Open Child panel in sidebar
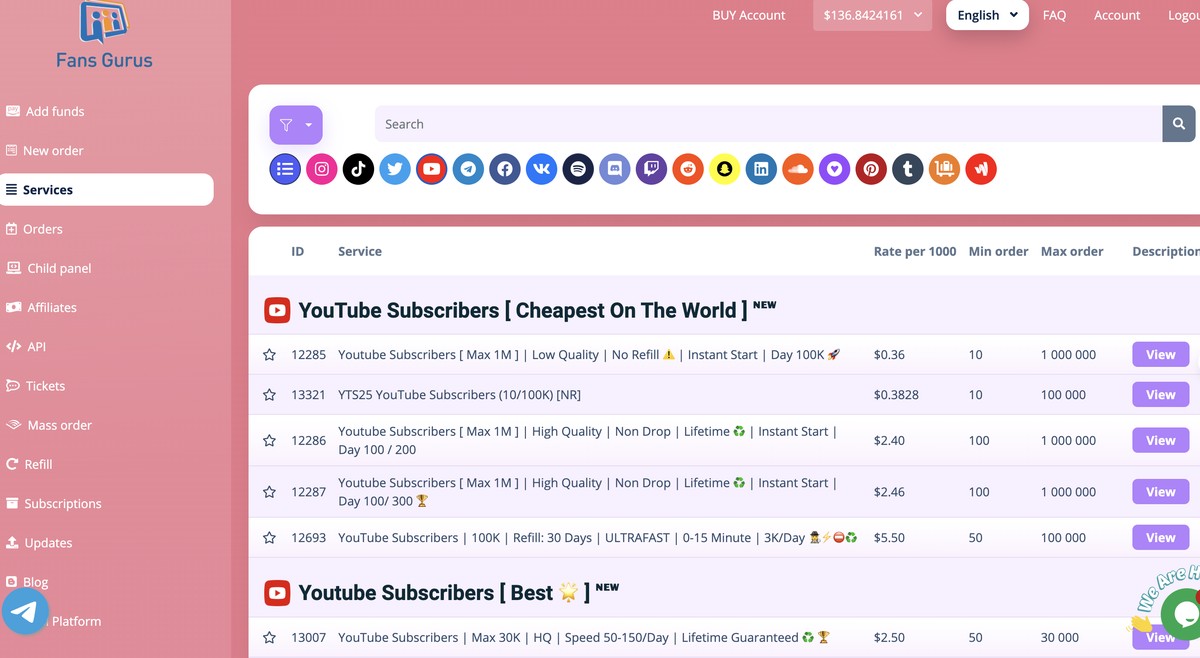Viewport: 1200px width, 658px height. [48, 268]
